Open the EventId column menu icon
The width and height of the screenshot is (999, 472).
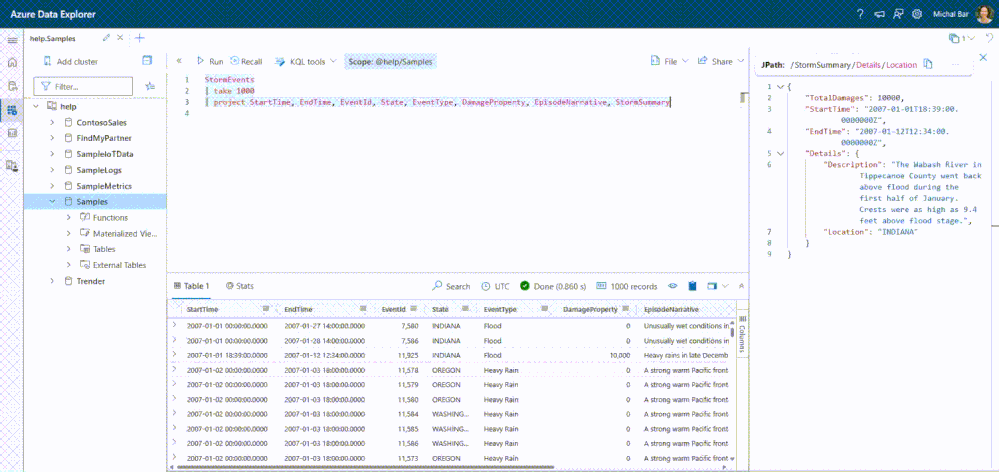(x=413, y=309)
